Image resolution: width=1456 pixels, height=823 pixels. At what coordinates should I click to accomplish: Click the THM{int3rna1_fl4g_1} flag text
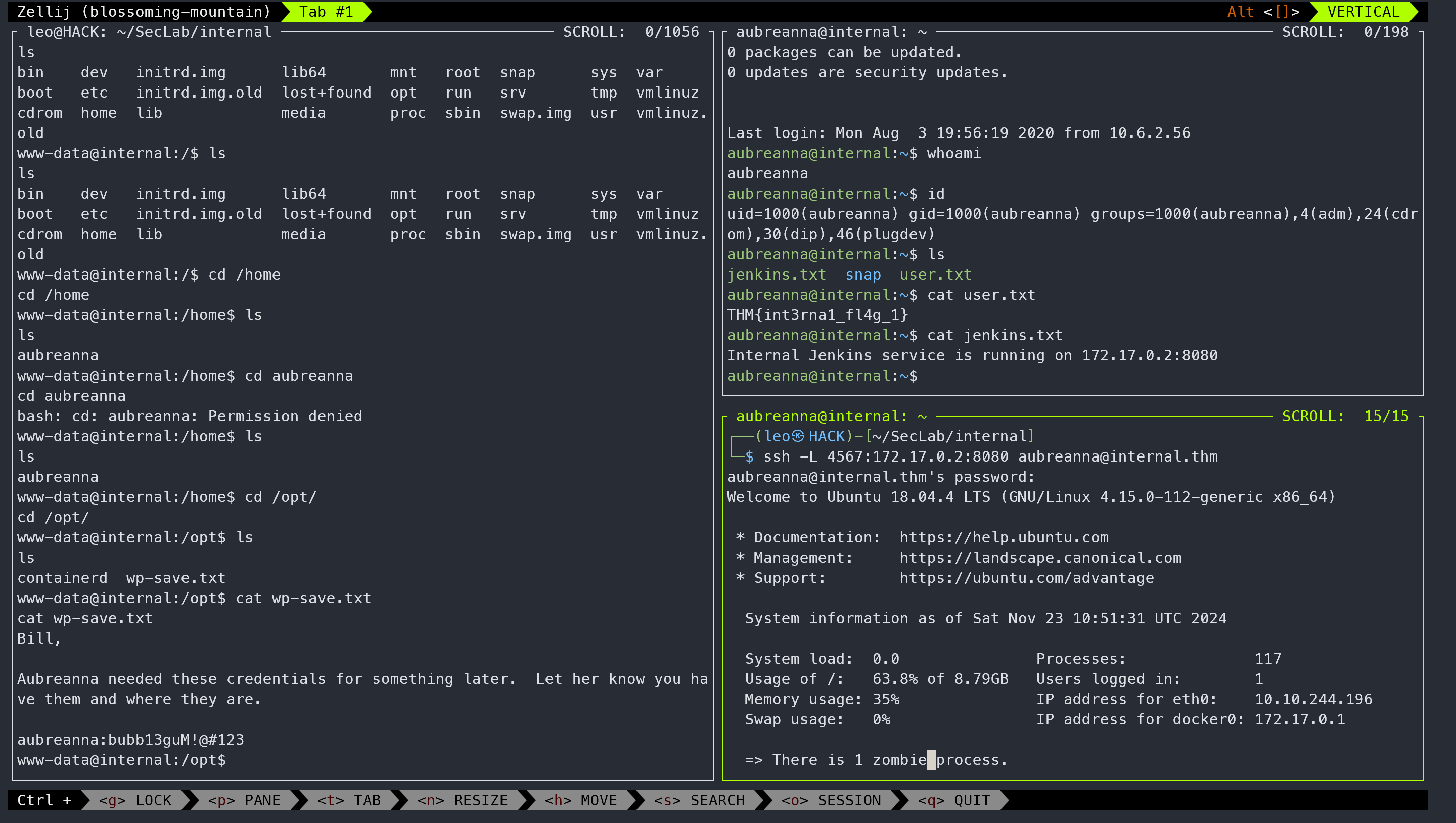(x=817, y=315)
